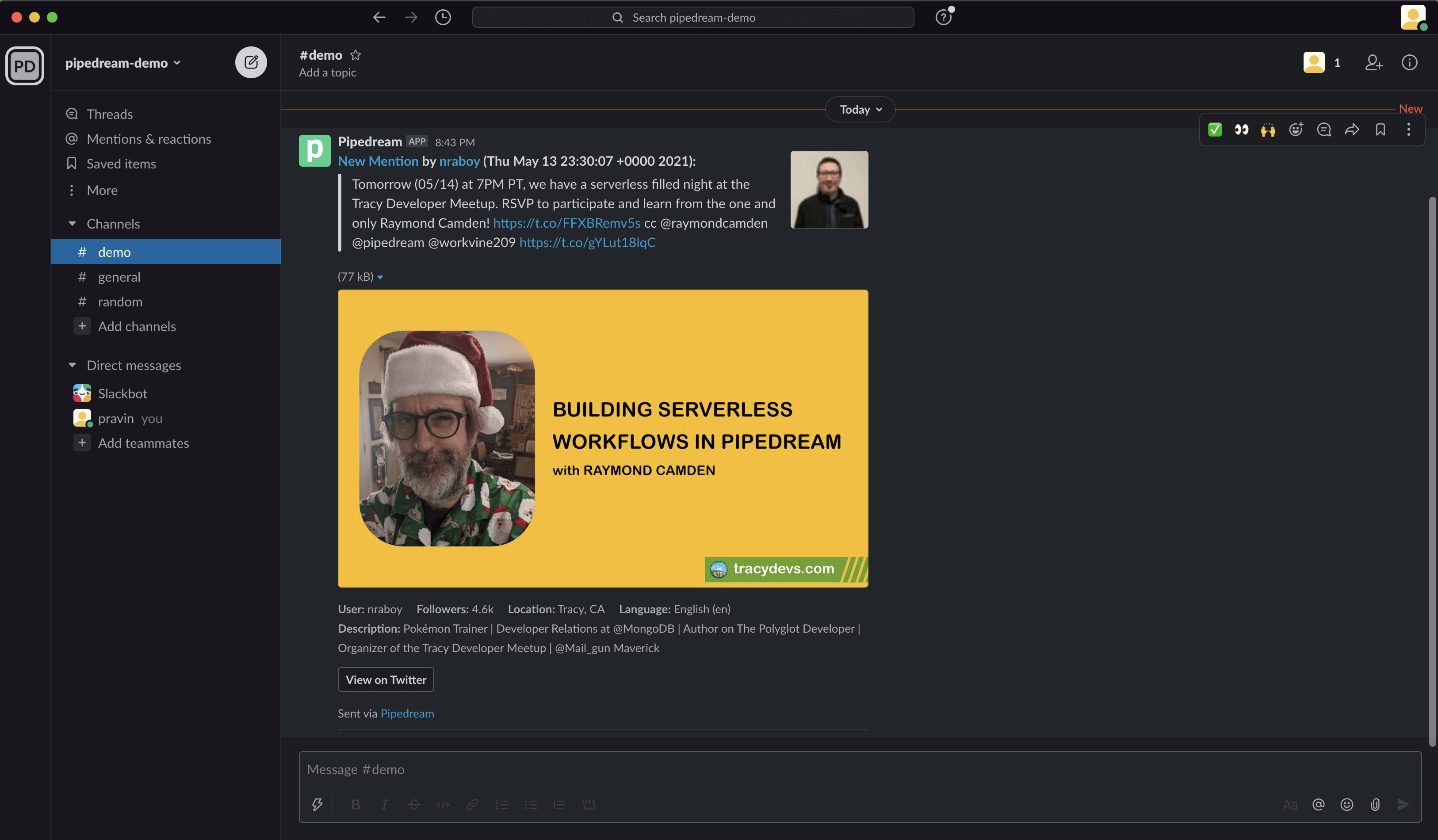Click the add people icon
Viewport: 1438px width, 840px height.
[1373, 62]
